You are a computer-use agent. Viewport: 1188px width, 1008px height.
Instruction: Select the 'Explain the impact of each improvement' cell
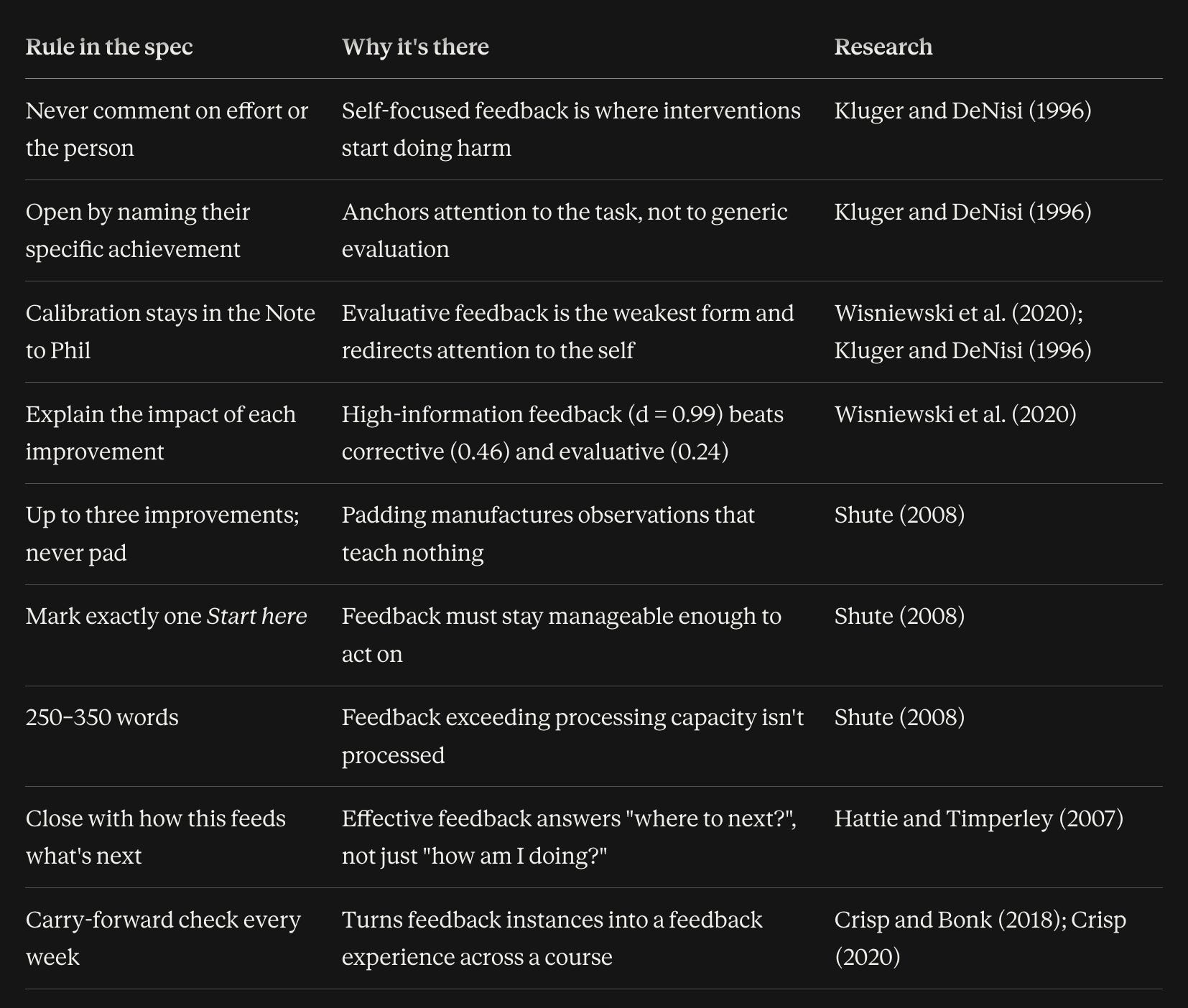(161, 433)
